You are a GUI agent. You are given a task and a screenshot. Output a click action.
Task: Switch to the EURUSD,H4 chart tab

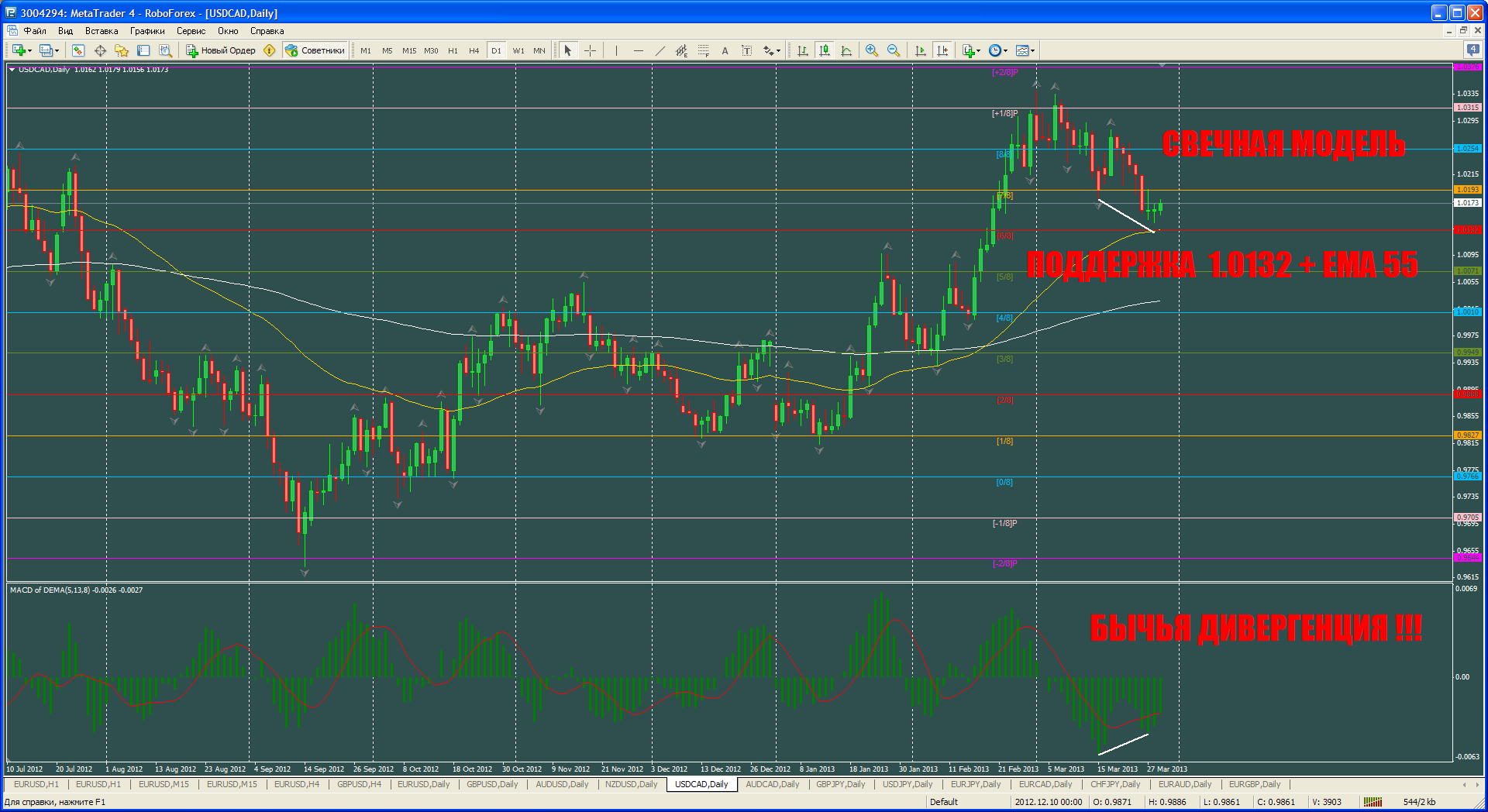coord(297,784)
